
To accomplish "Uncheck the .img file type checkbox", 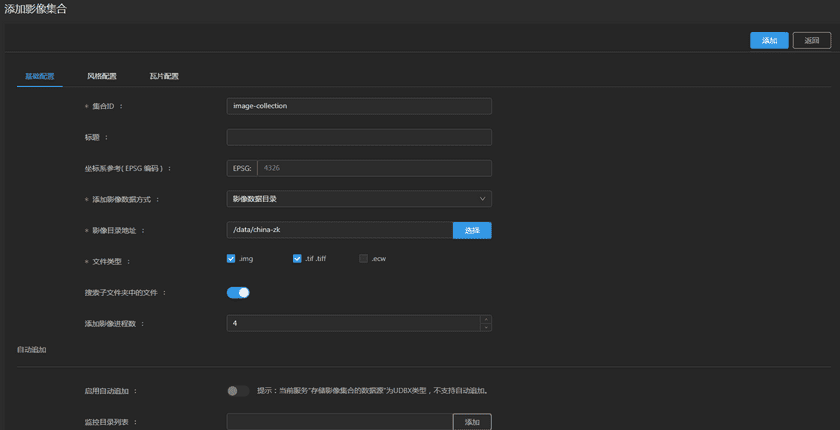I will coord(231,259).
